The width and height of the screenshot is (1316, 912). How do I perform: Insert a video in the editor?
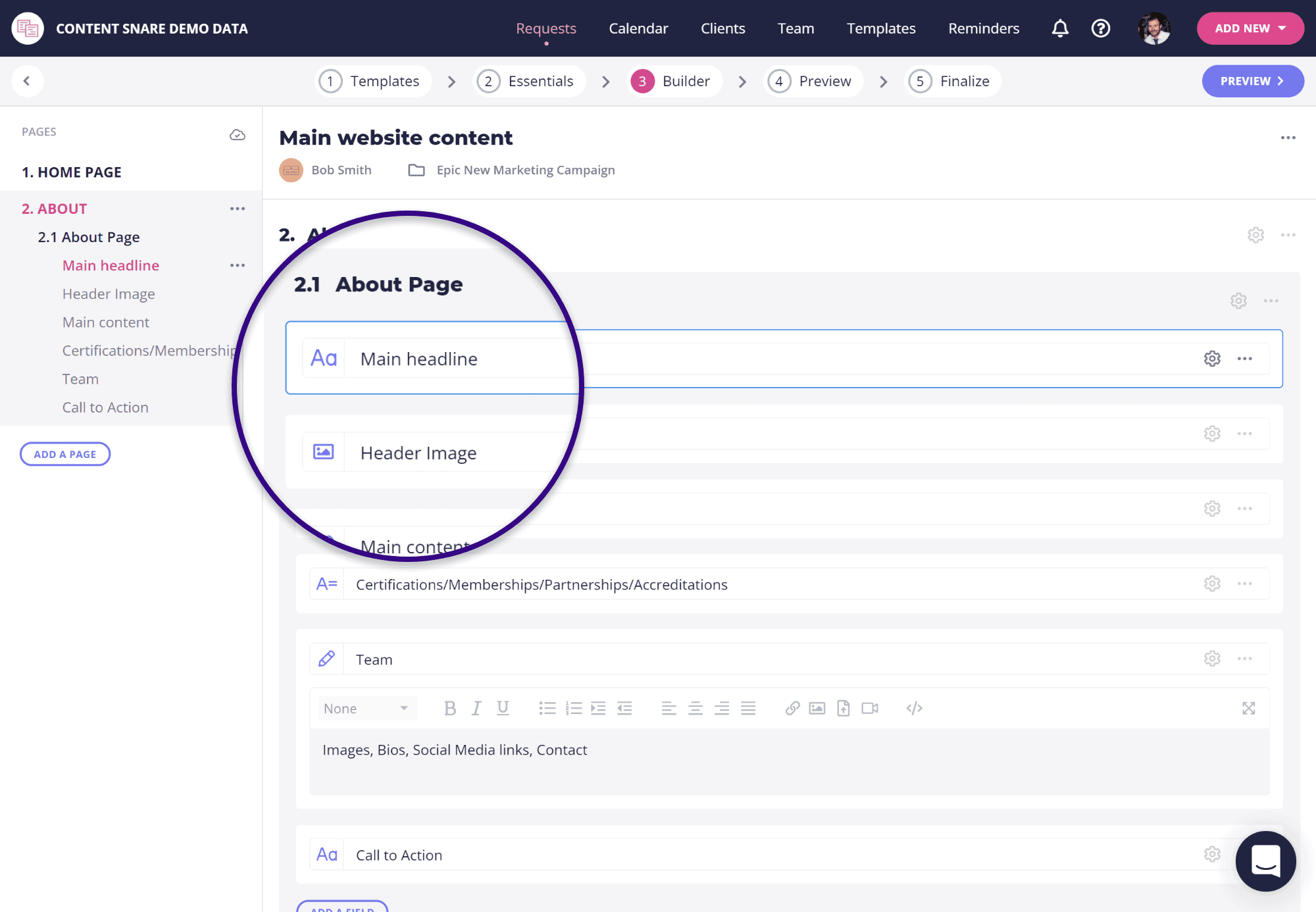[870, 708]
